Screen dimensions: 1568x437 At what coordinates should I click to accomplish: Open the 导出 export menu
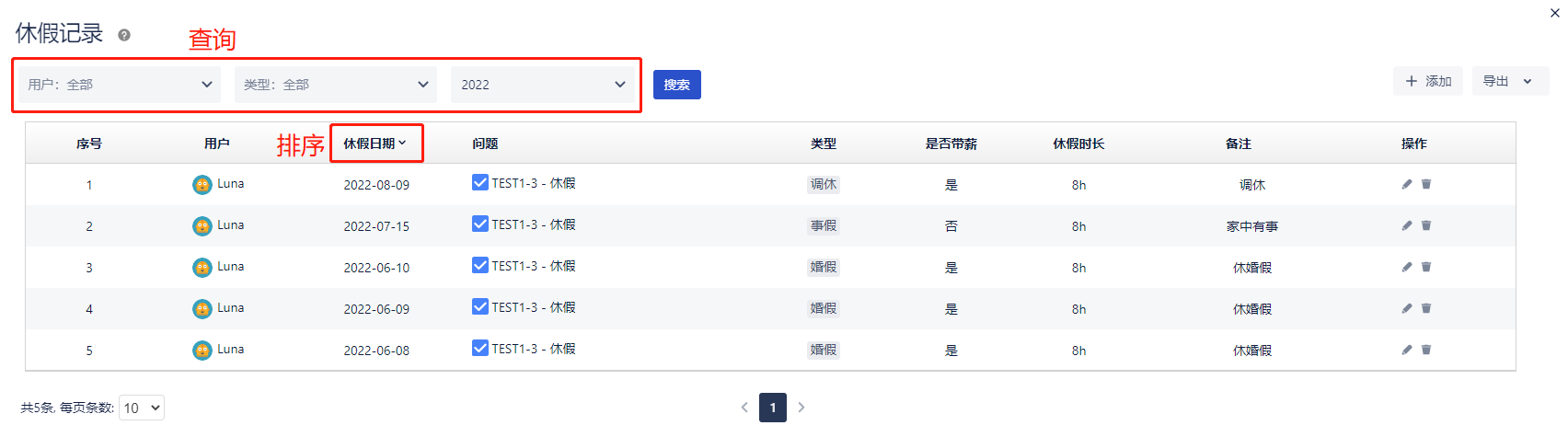coord(1509,81)
